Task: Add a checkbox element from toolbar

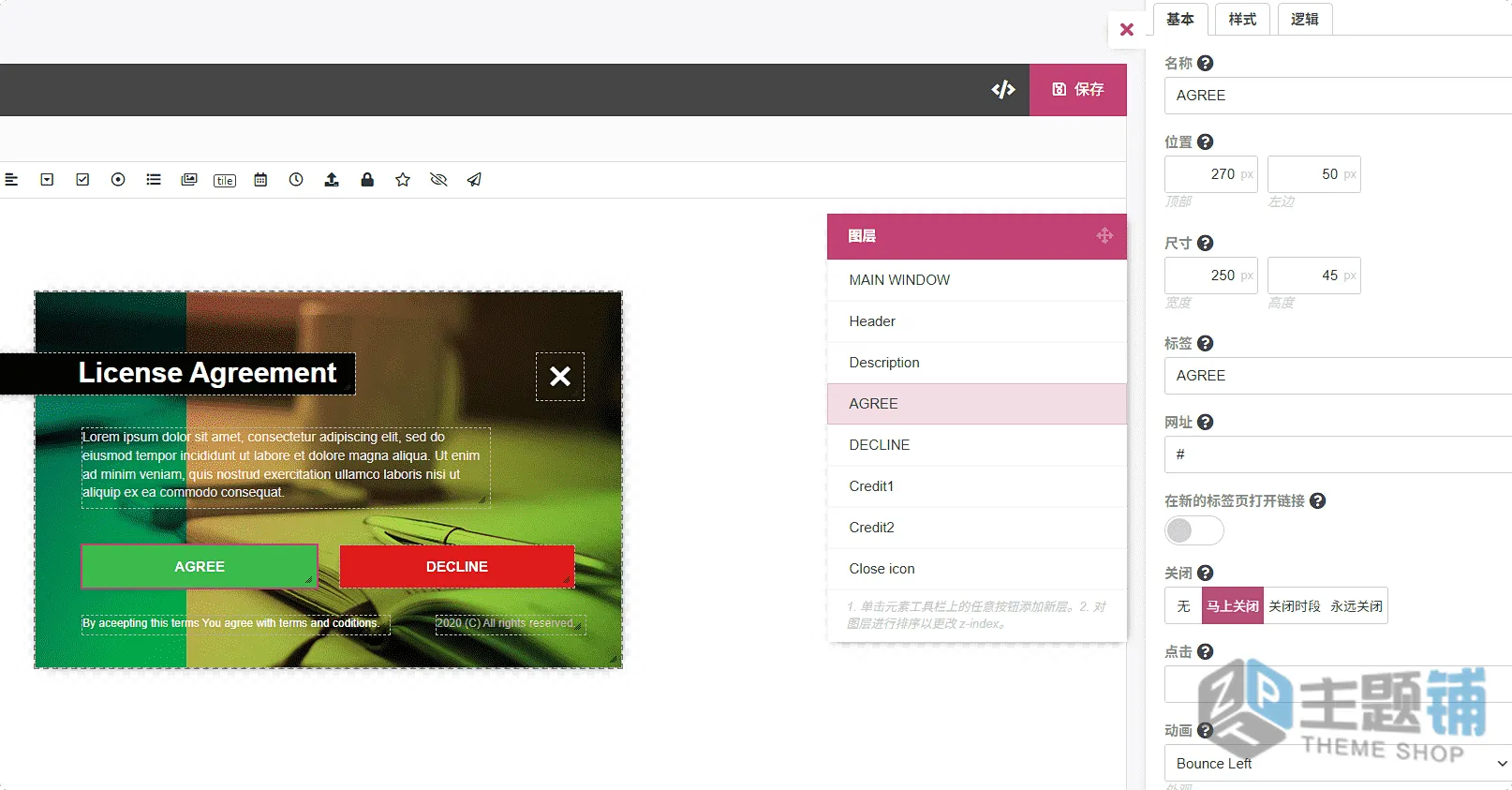Action: point(82,180)
